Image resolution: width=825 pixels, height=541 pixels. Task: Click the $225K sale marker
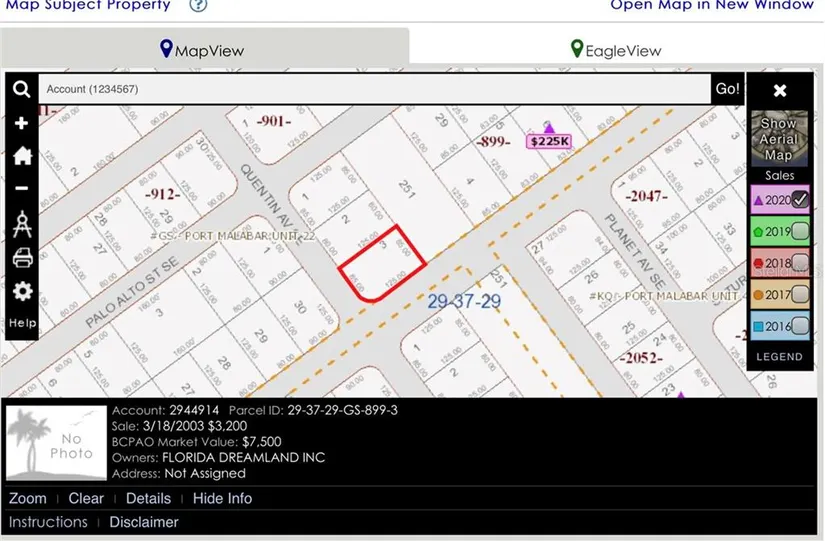click(549, 141)
